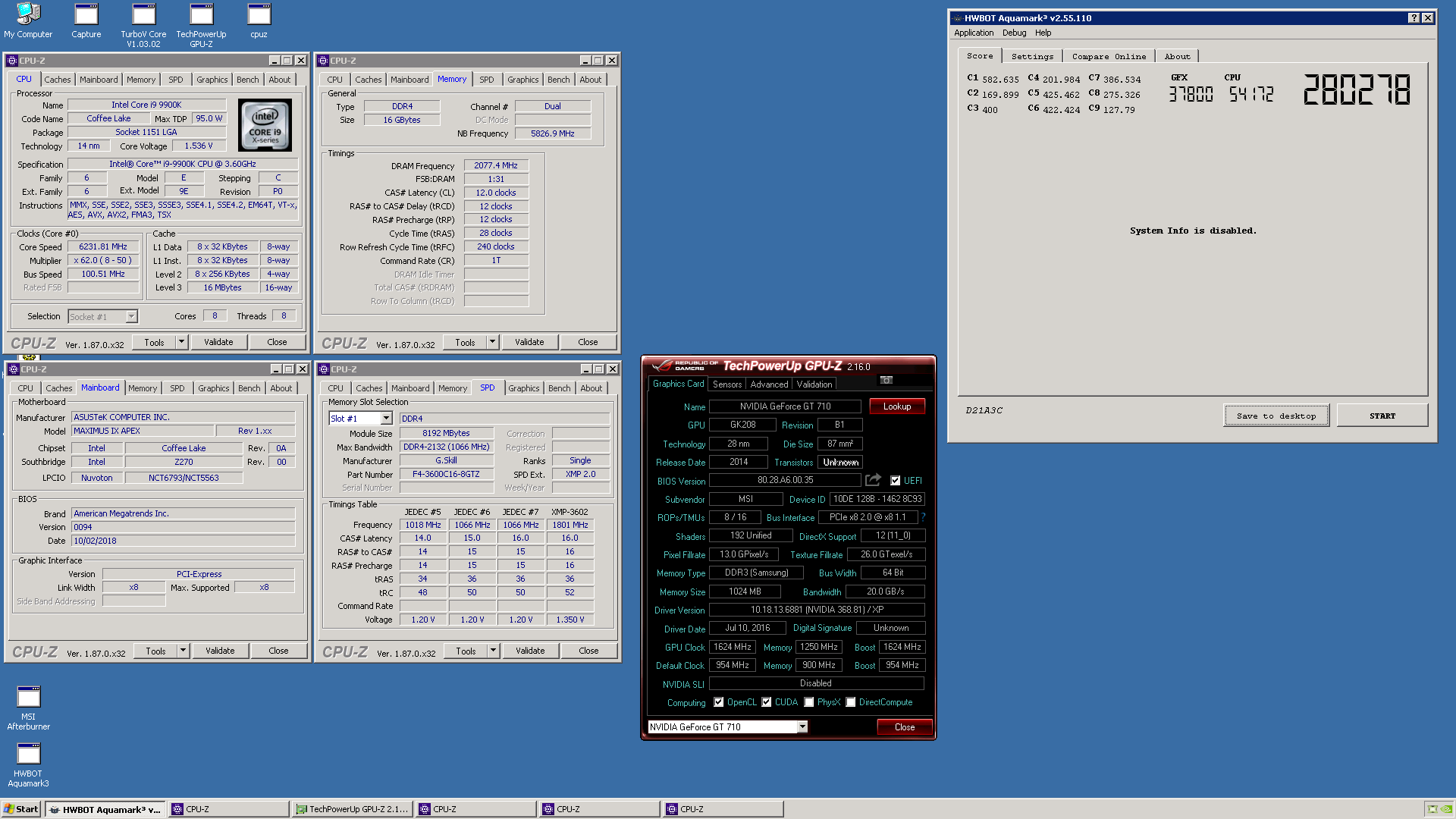Viewport: 1456px width, 819px height.
Task: Click the HWBOT Aquamark3 title bar help button
Action: point(1414,18)
